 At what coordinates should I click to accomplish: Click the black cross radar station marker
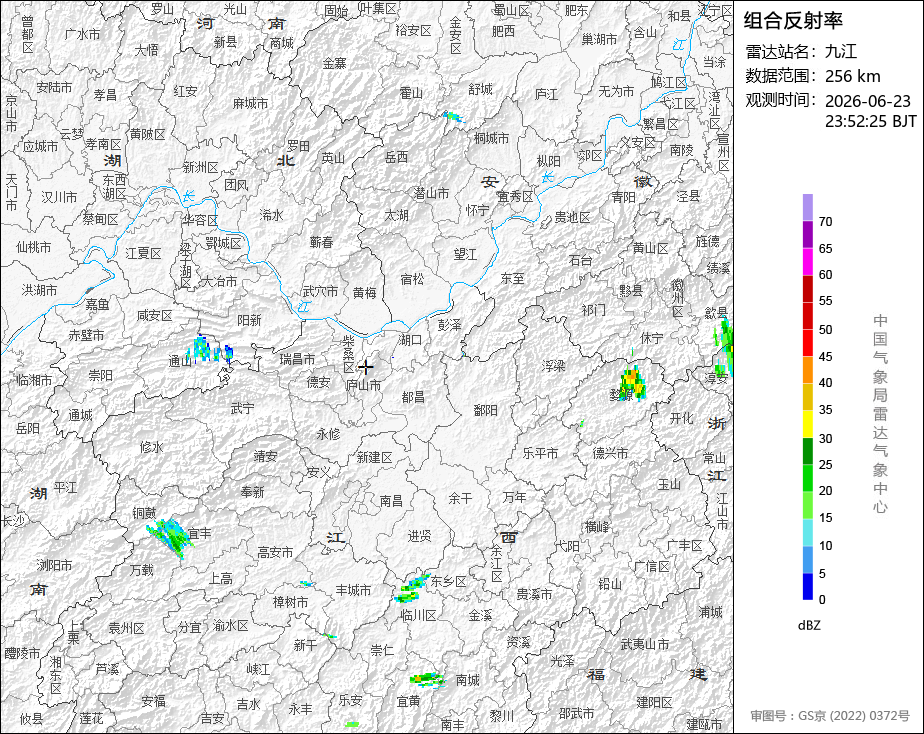coord(366,367)
